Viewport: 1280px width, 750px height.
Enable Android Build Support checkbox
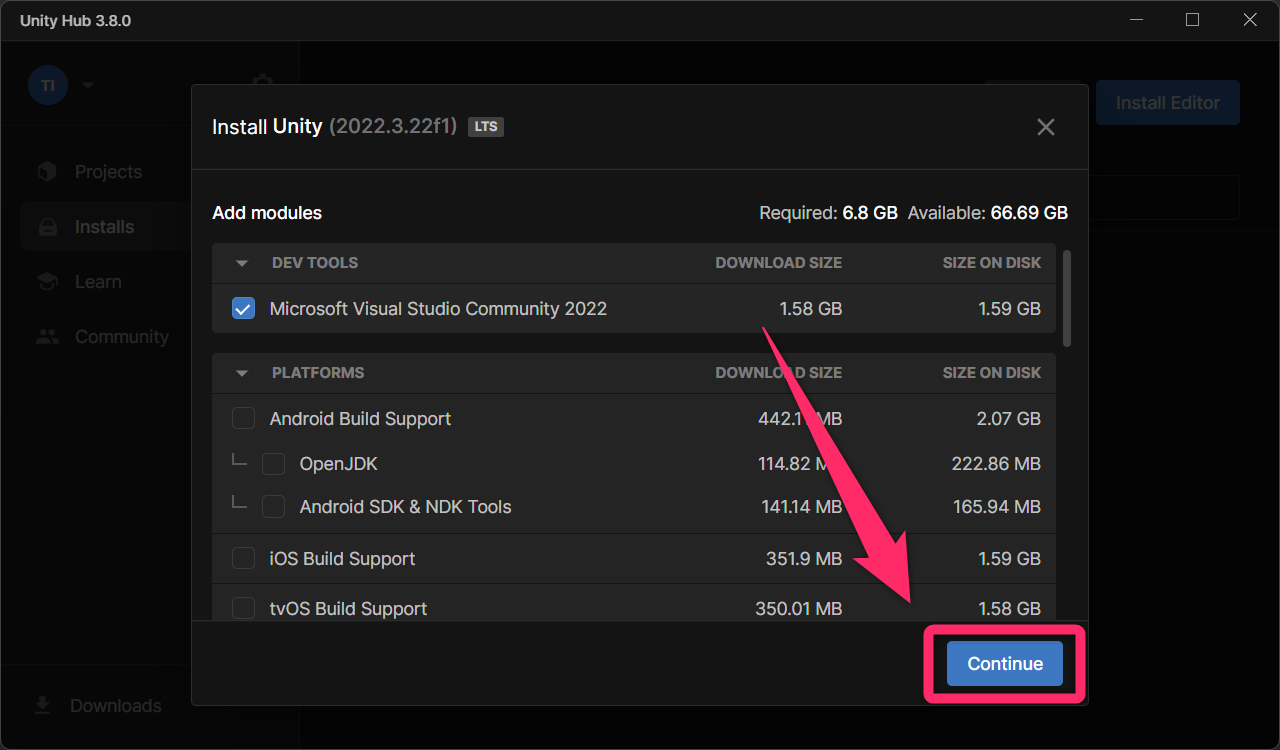[243, 419]
